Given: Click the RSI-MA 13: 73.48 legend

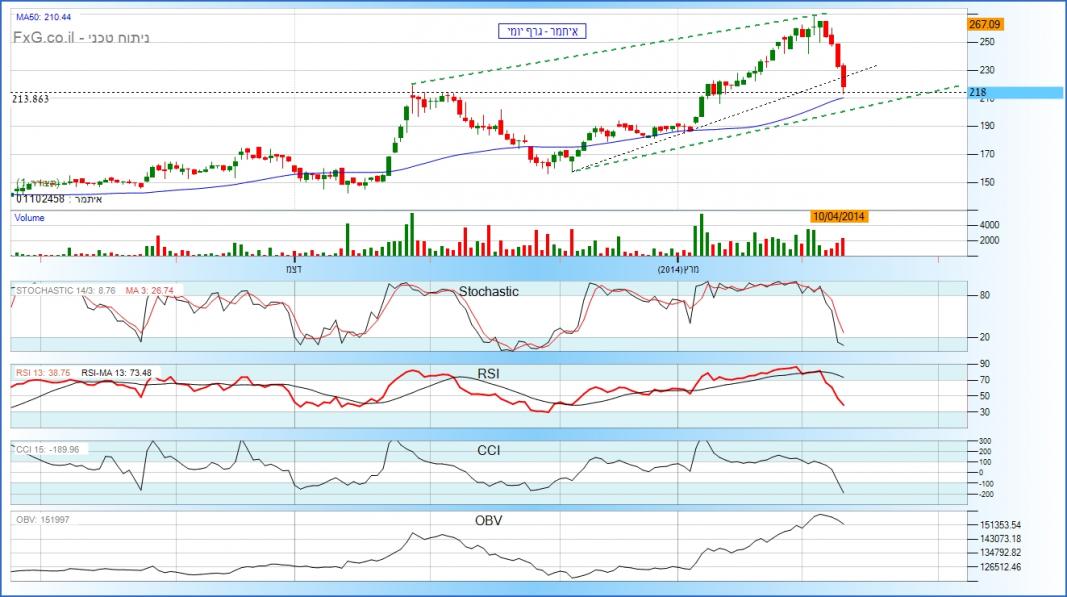Looking at the screenshot, I should pyautogui.click(x=117, y=372).
